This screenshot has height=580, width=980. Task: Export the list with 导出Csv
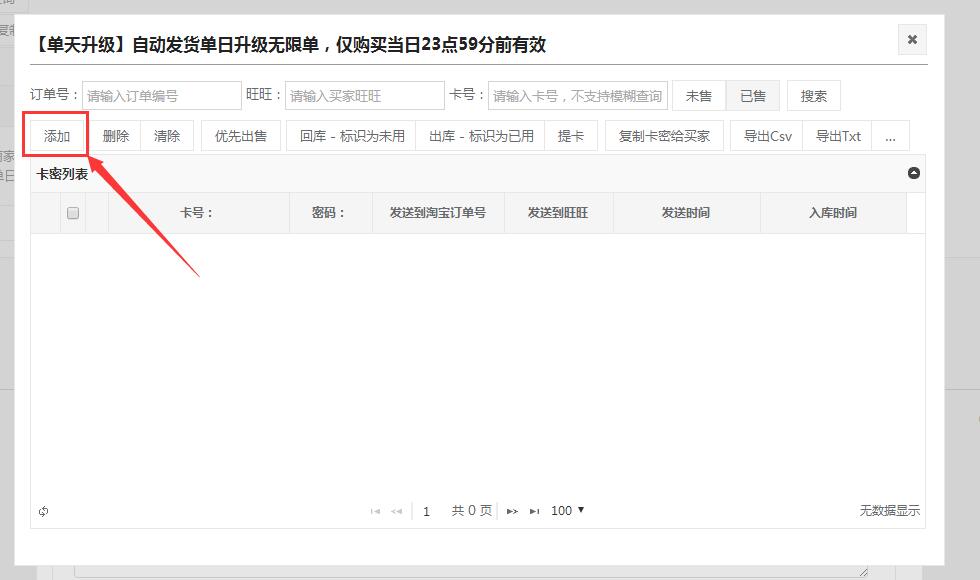coord(767,136)
